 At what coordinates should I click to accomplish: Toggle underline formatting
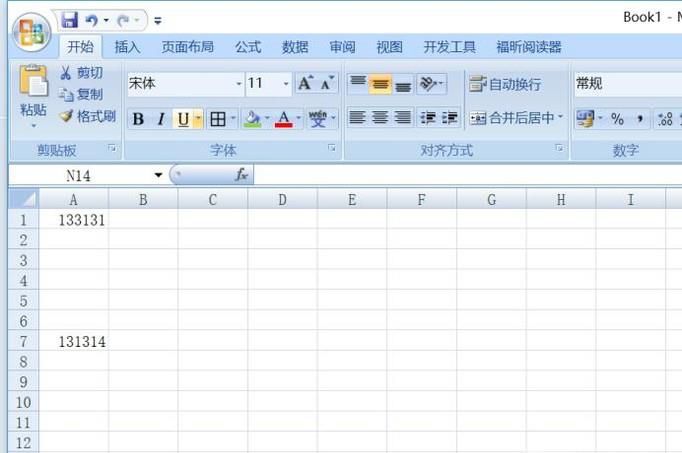coord(183,119)
